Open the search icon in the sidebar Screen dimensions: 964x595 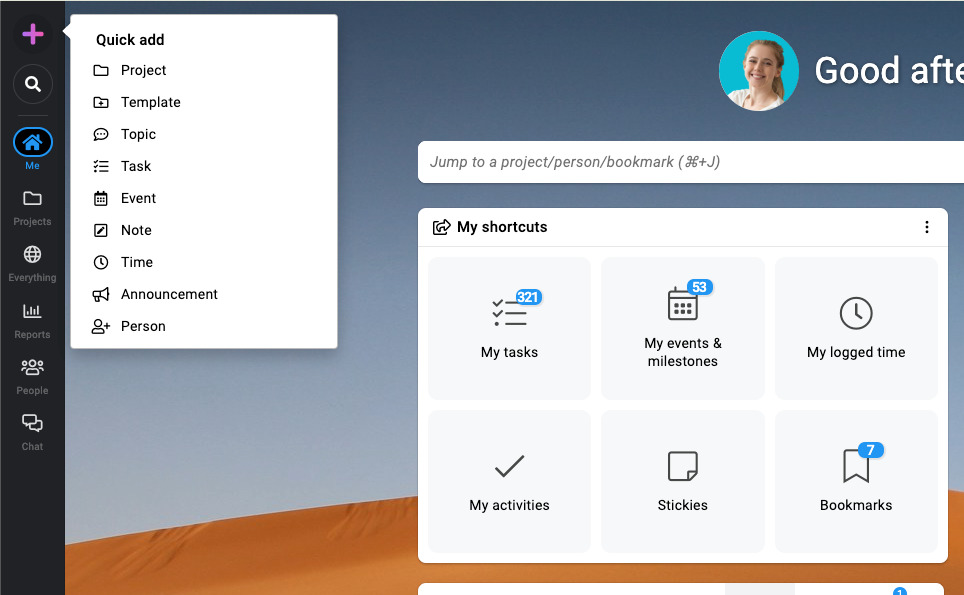click(32, 84)
